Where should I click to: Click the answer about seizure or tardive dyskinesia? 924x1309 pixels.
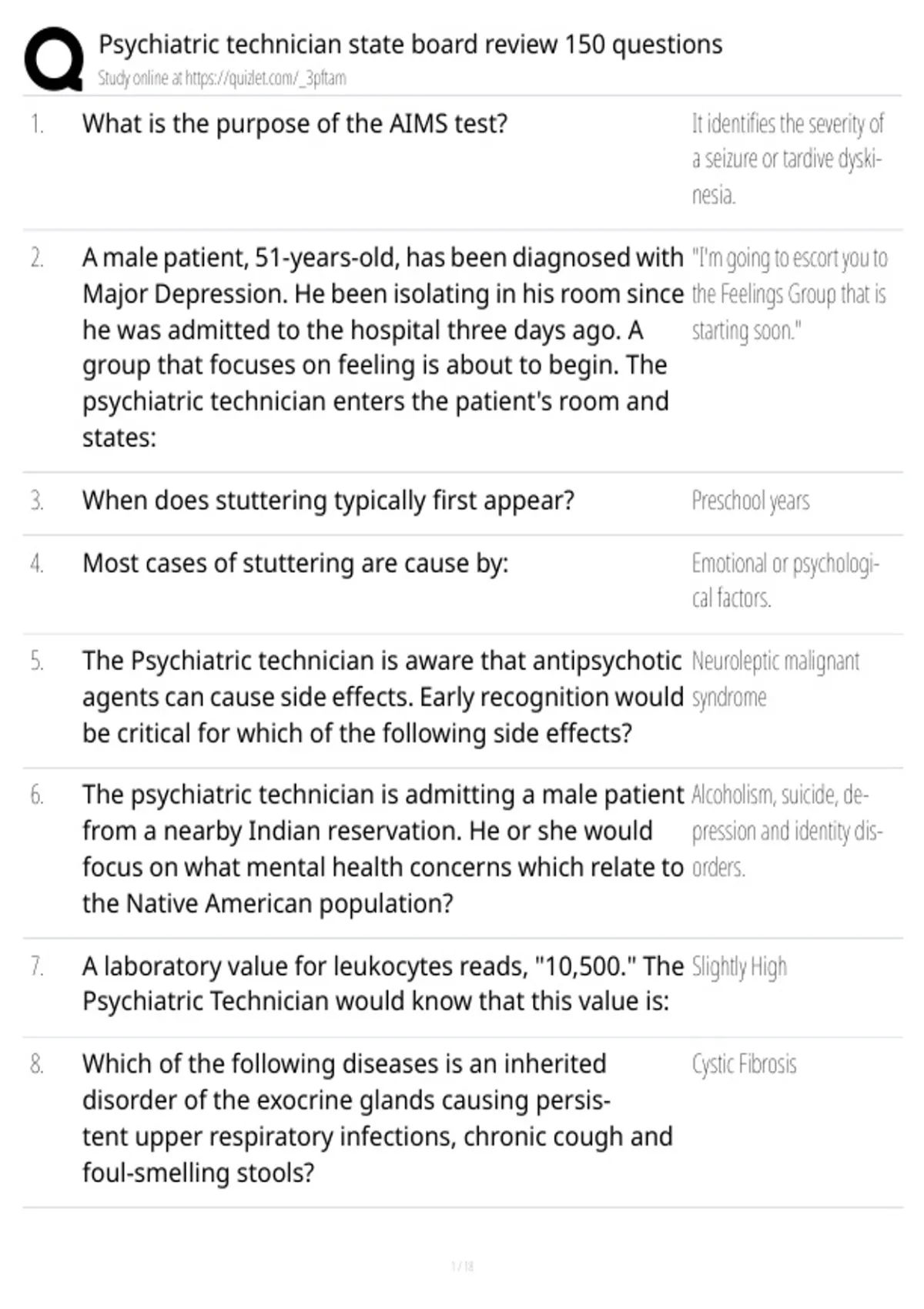click(788, 159)
